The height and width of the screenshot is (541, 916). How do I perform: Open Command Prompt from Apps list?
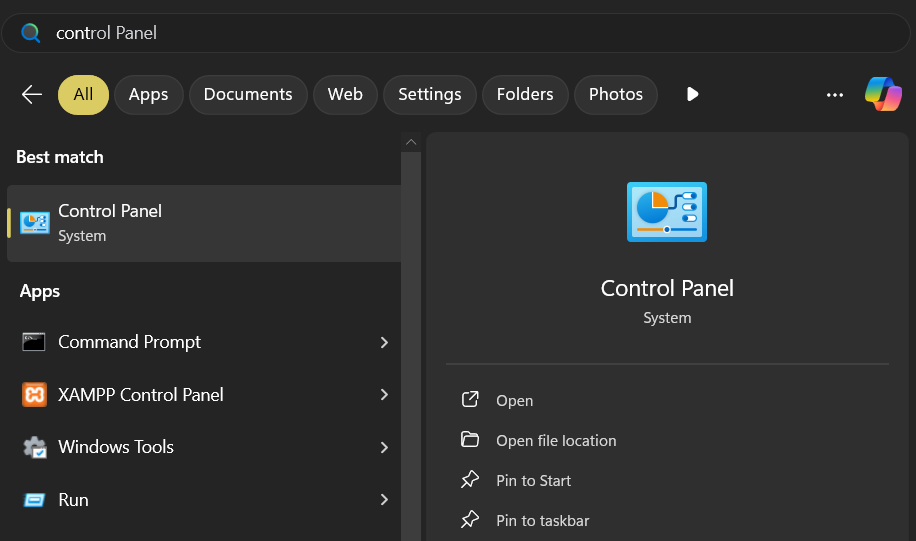[204, 342]
